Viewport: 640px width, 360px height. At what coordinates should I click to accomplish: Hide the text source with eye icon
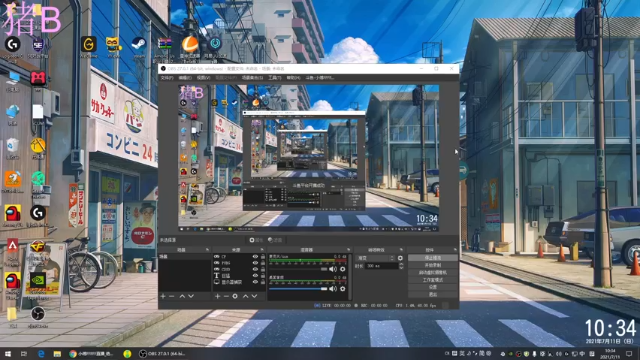pos(255,276)
